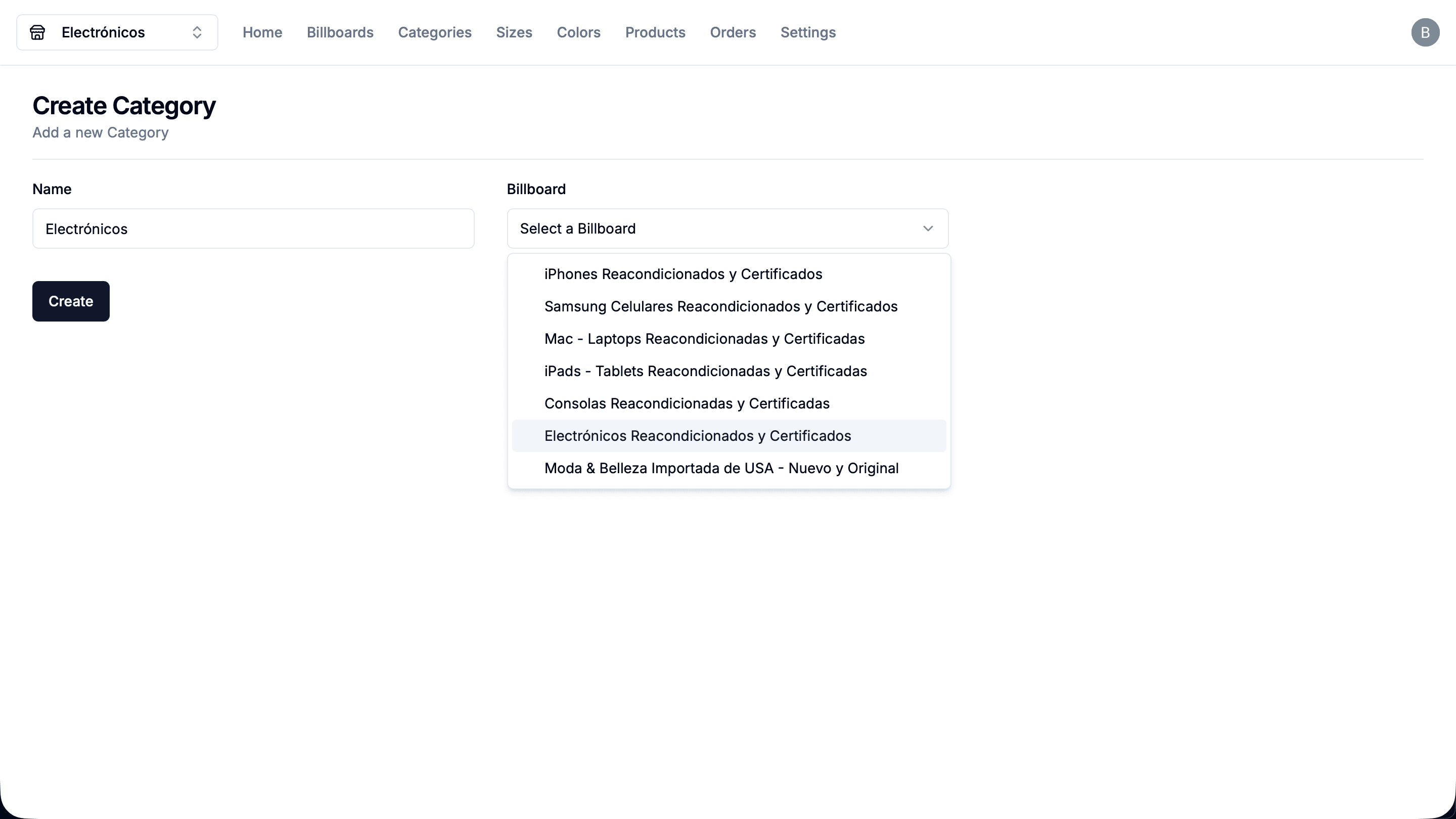Click the up-down chevrons in store switcher
1456x819 pixels.
click(x=197, y=33)
